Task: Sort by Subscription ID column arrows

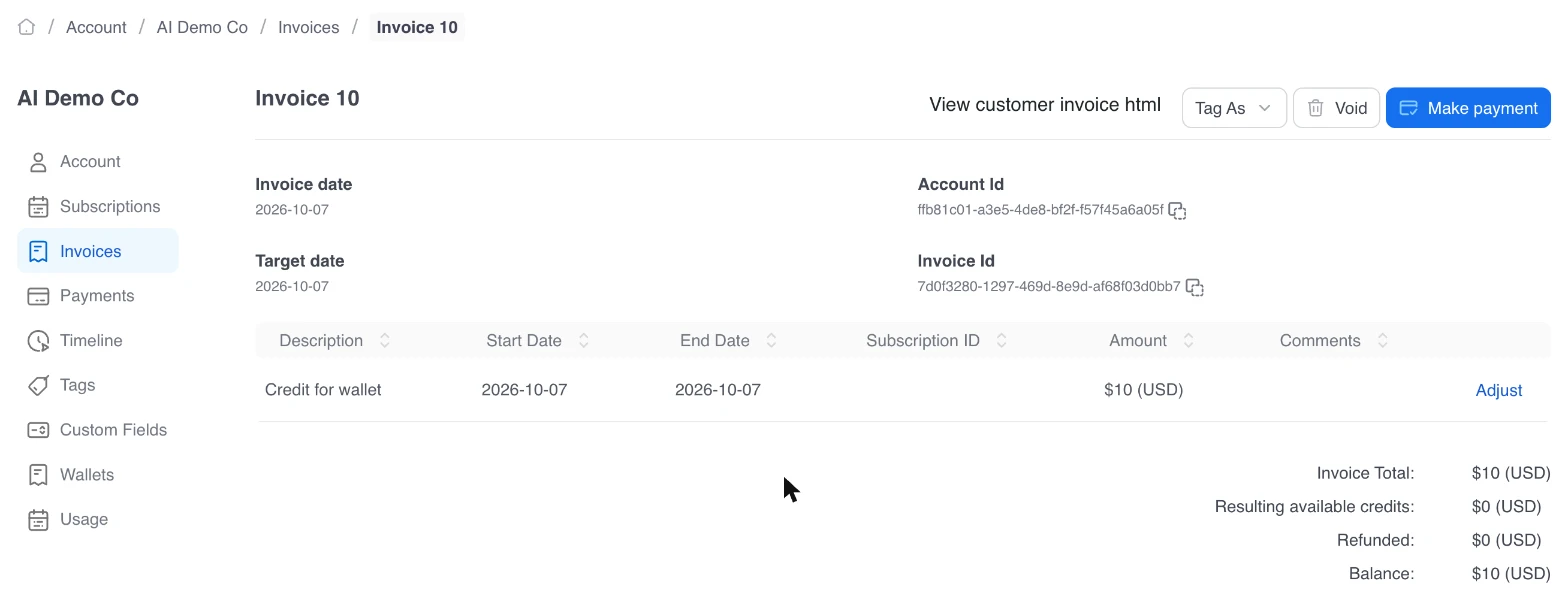Action: coord(1002,341)
